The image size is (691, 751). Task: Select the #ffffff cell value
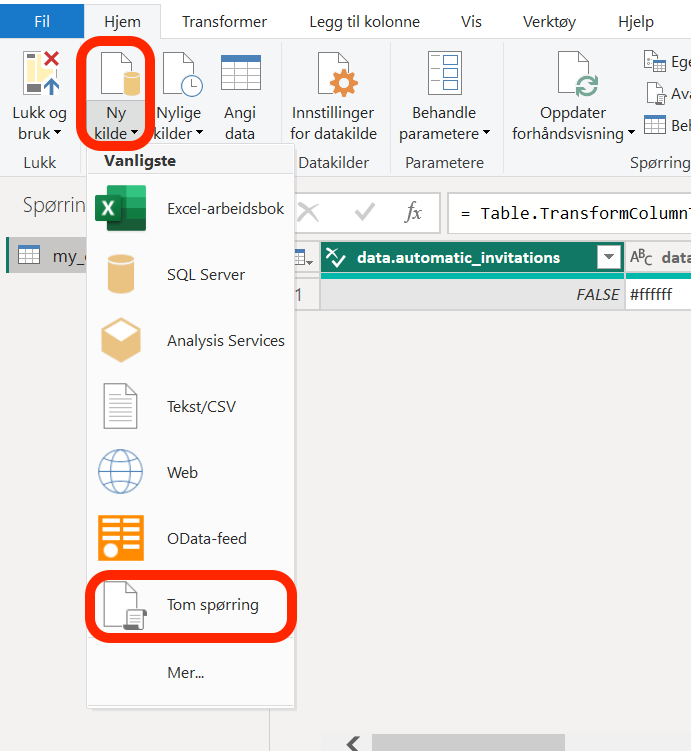tap(658, 295)
